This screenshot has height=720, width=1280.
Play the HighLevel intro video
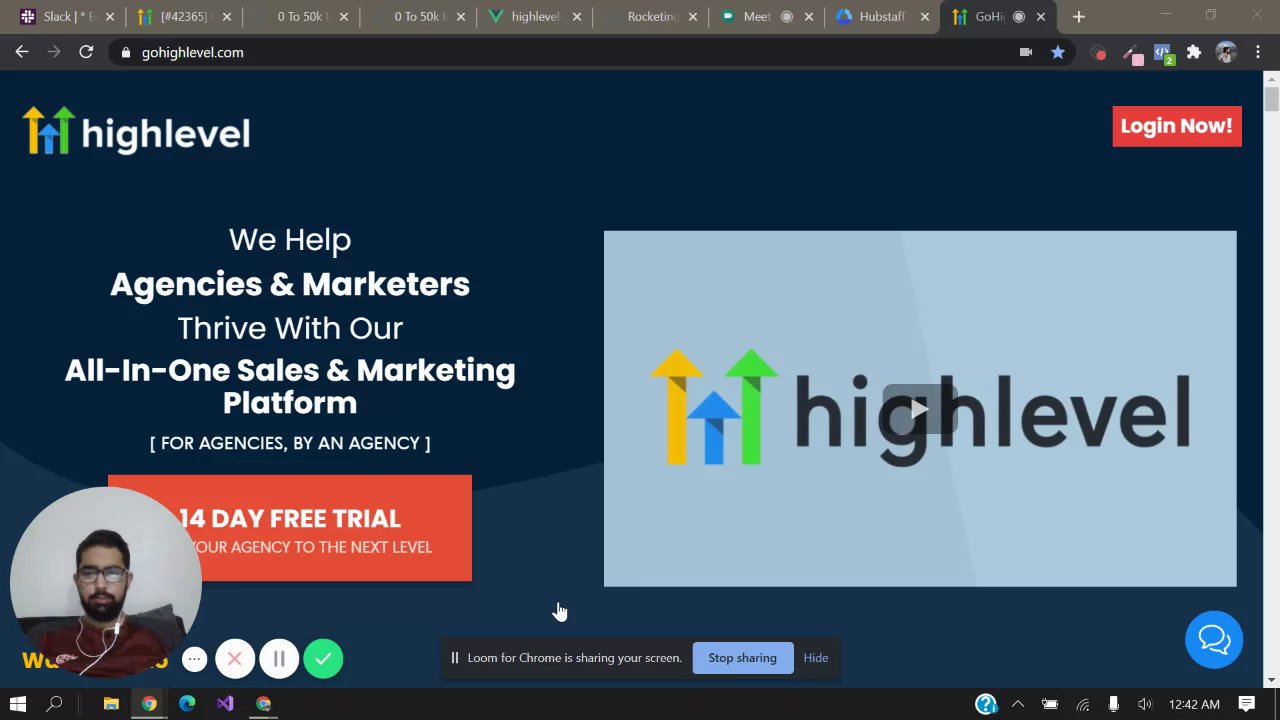pyautogui.click(x=920, y=409)
